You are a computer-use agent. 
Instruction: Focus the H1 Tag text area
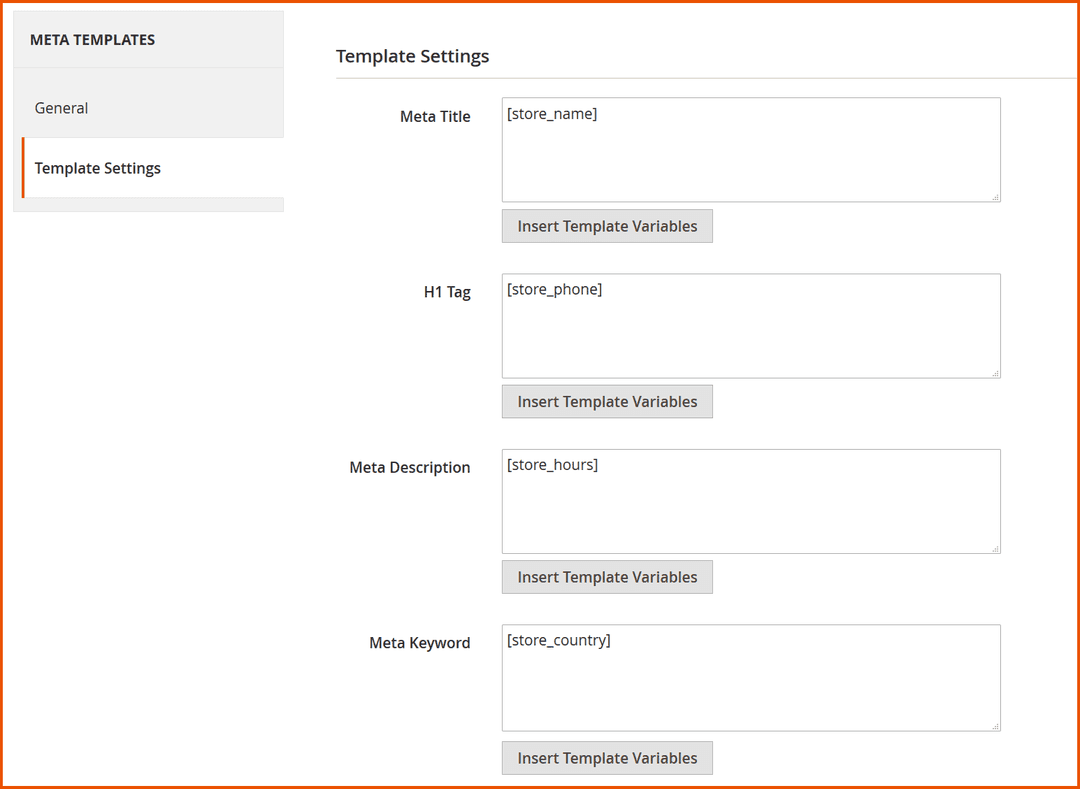click(750, 326)
